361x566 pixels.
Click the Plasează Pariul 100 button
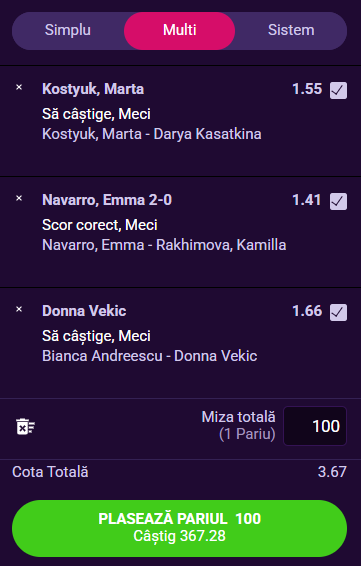pyautogui.click(x=179, y=528)
